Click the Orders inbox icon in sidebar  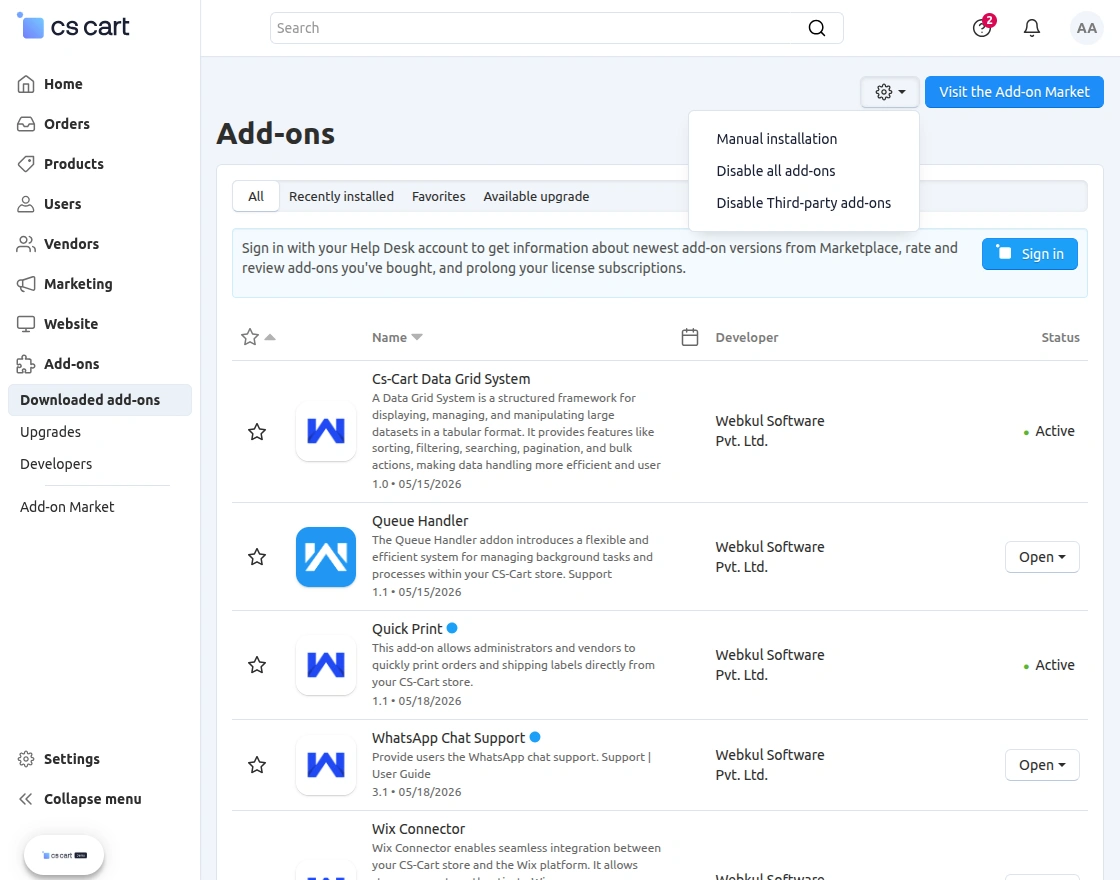point(26,124)
